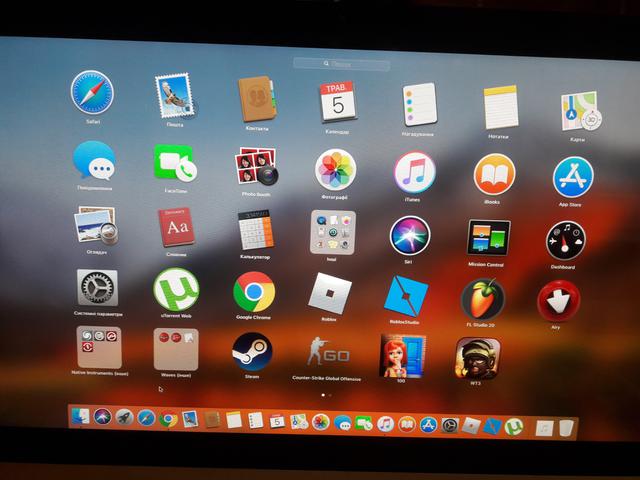Open the App Store

tap(573, 177)
